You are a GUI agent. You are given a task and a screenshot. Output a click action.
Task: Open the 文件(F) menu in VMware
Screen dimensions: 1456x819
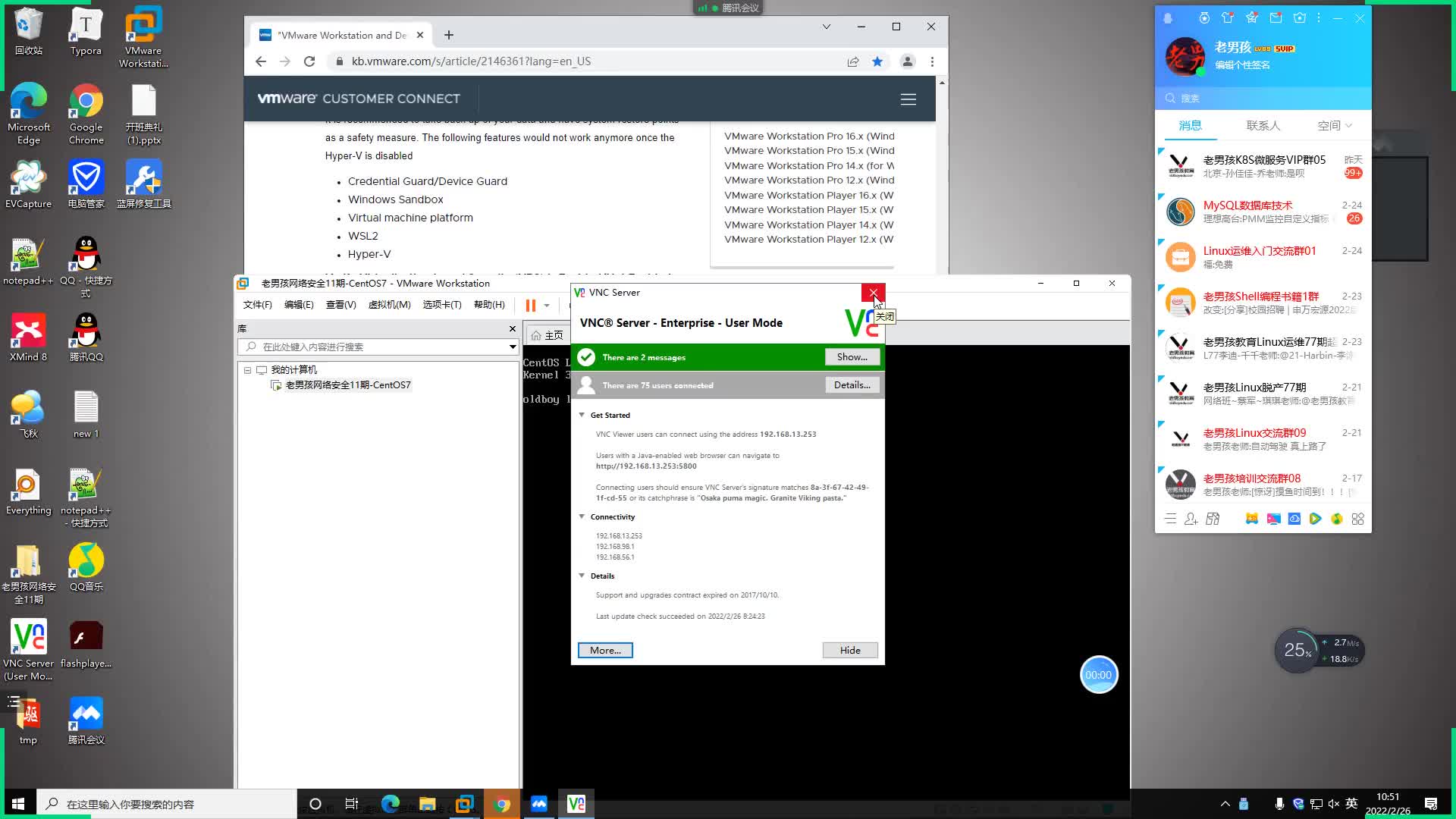pos(257,305)
